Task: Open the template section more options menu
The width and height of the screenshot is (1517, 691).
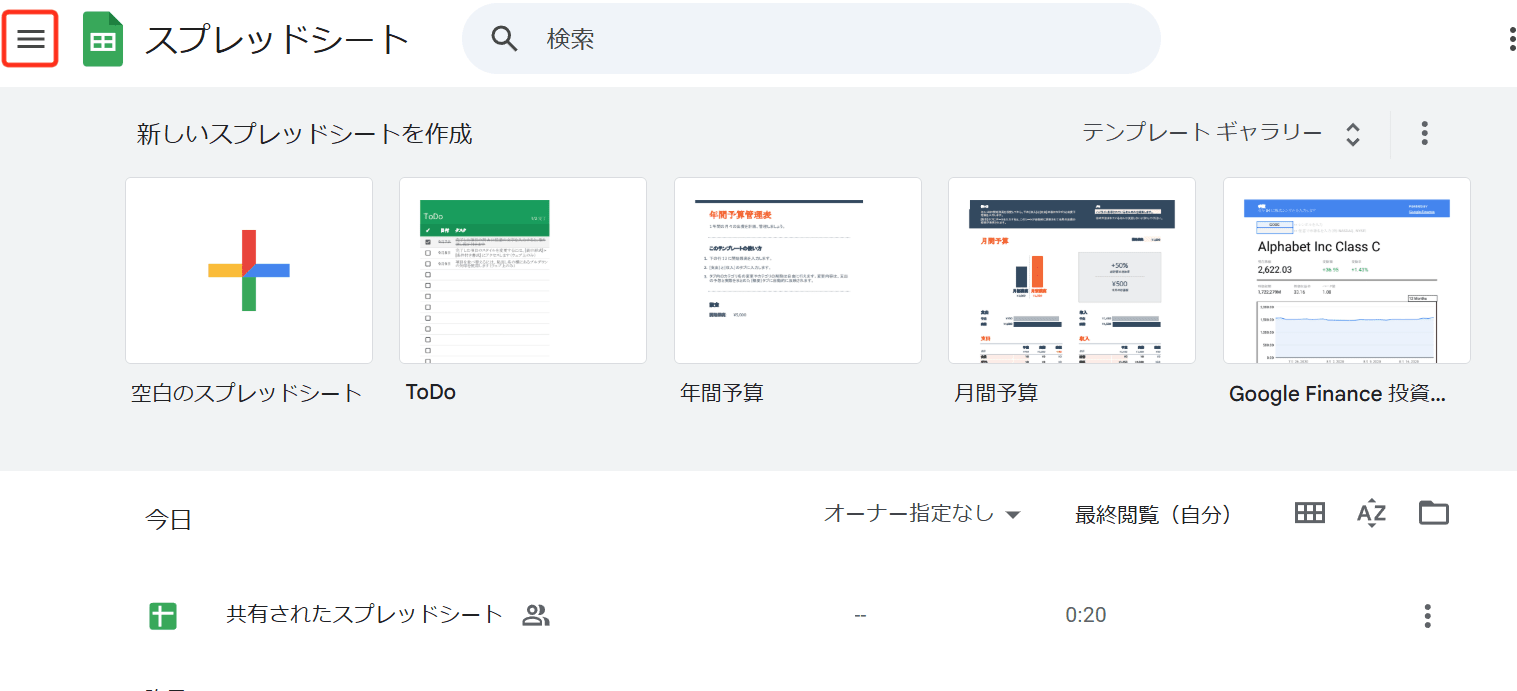Action: click(1424, 133)
